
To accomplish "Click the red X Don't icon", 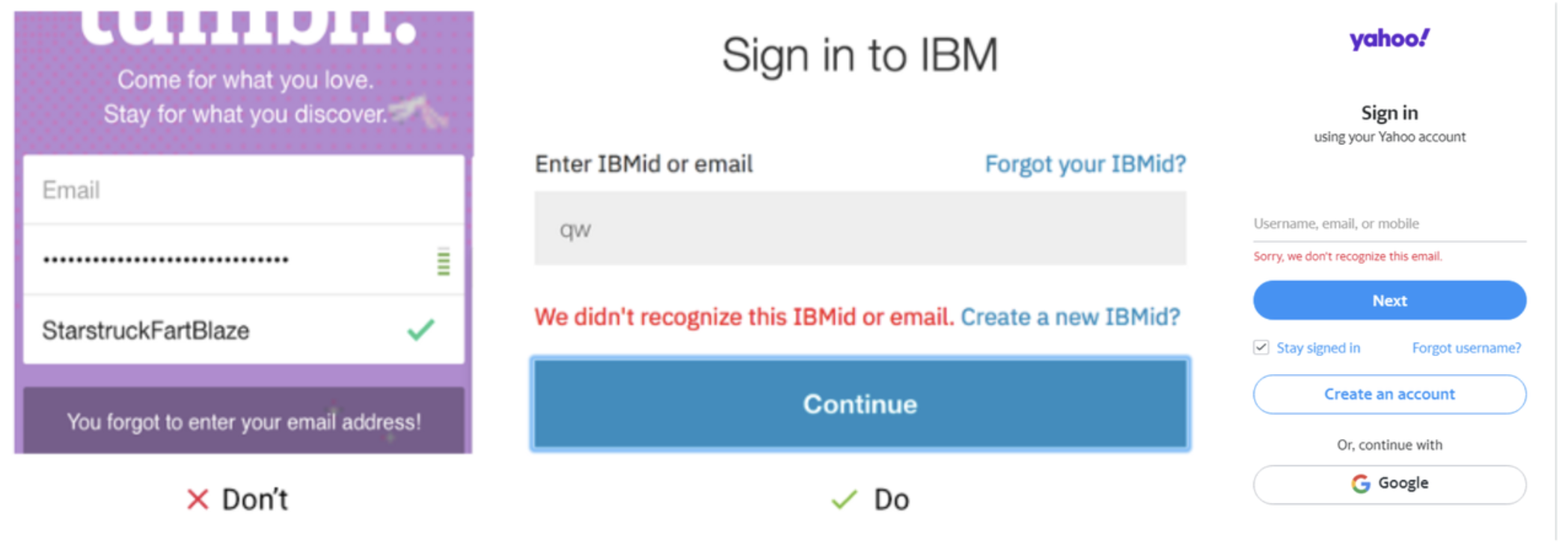I will [197, 499].
